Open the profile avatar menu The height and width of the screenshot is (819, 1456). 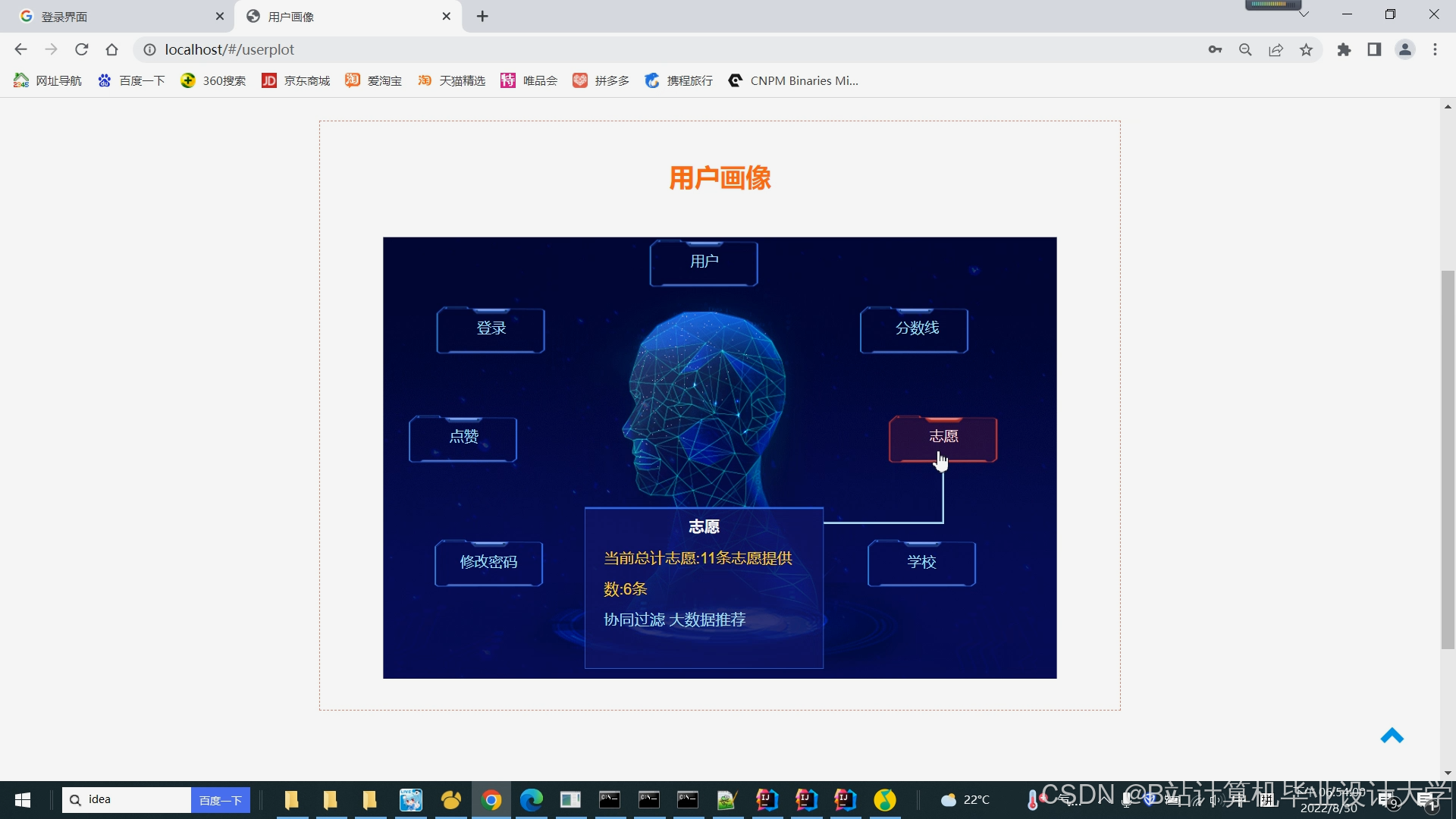(1404, 49)
